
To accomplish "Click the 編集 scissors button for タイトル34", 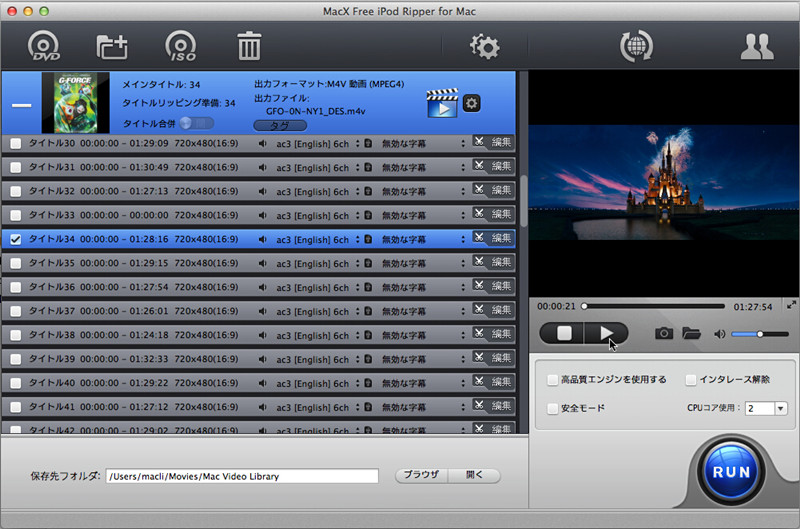I will click(493, 238).
